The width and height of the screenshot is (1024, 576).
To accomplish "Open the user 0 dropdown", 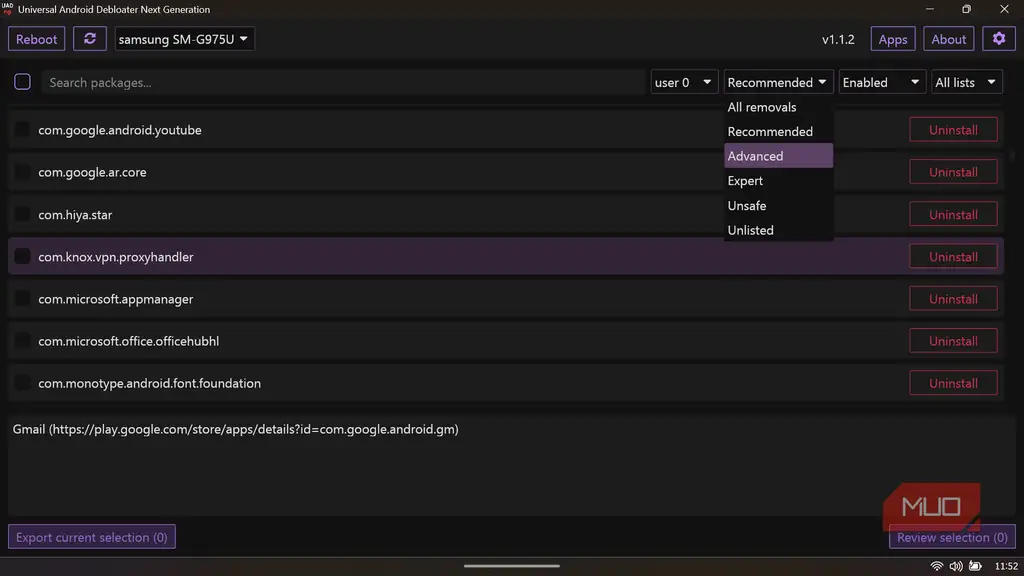I will [684, 82].
